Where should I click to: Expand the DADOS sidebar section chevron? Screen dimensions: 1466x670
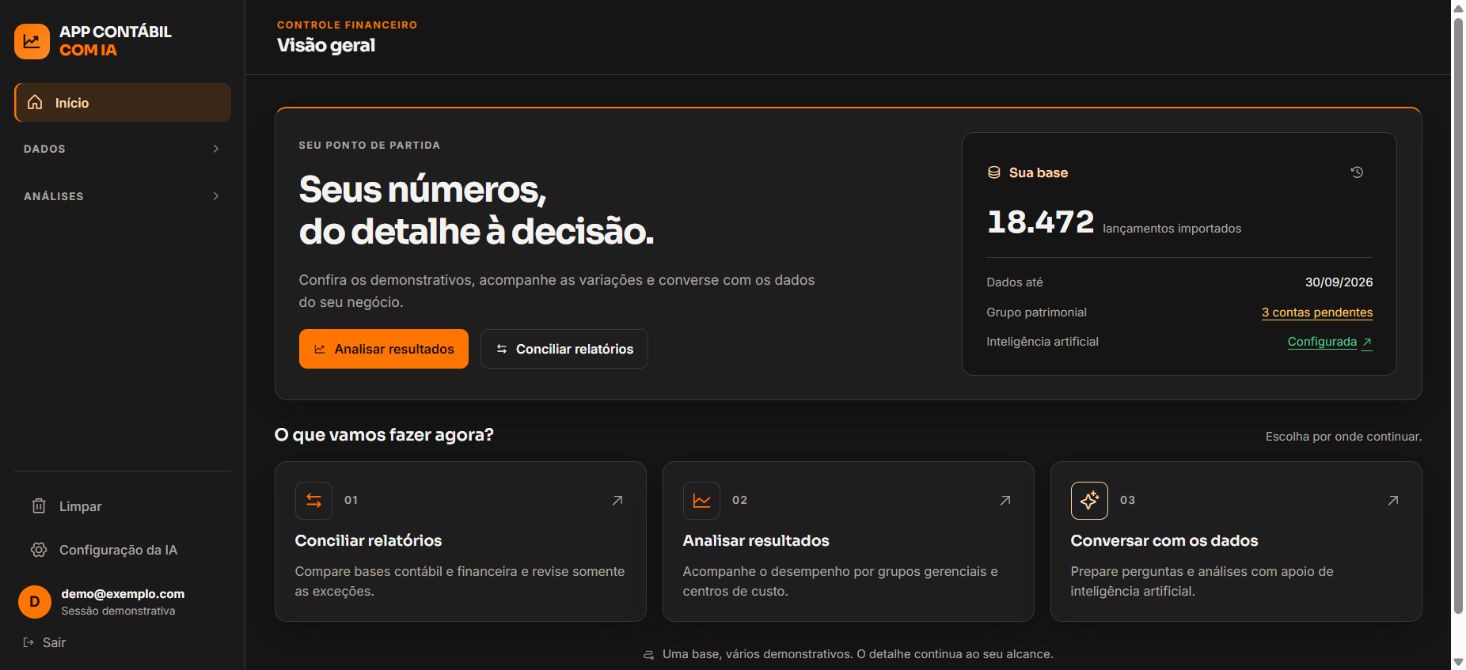point(216,149)
